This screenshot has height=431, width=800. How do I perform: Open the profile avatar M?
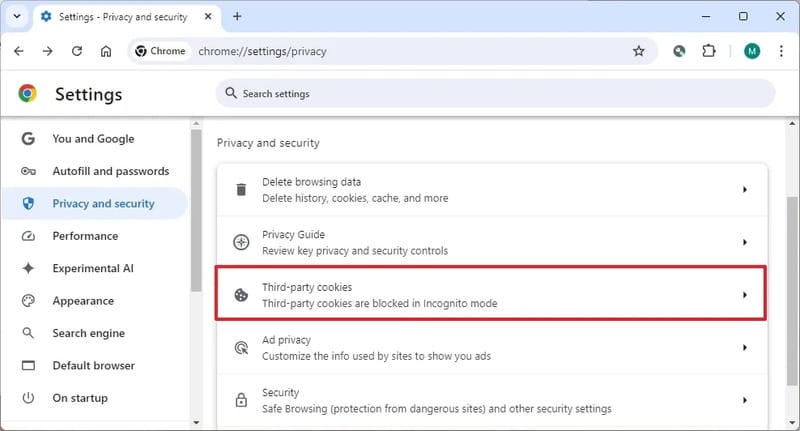click(752, 51)
